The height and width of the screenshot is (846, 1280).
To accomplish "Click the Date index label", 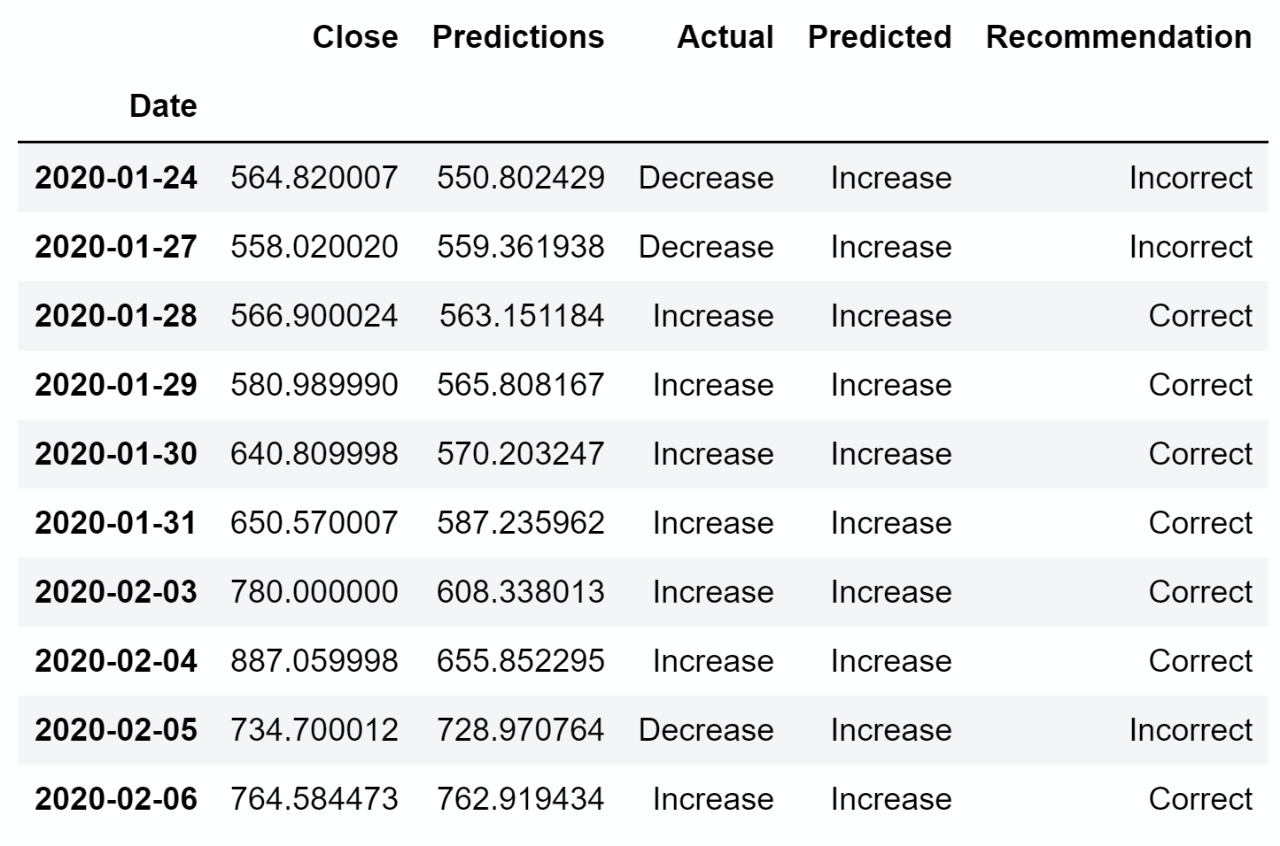I will click(163, 106).
